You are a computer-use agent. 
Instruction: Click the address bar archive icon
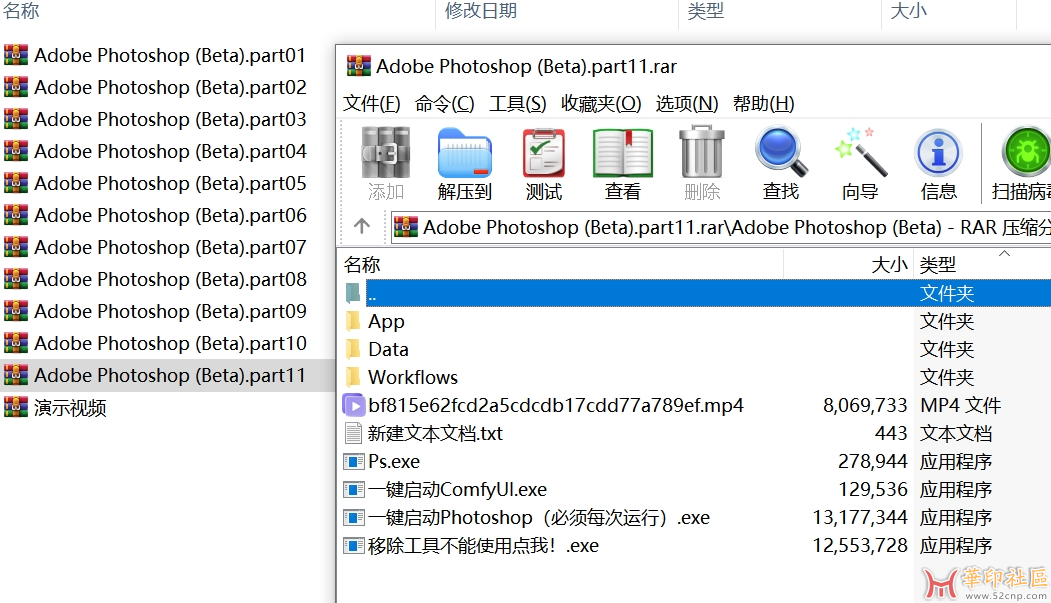click(x=406, y=227)
